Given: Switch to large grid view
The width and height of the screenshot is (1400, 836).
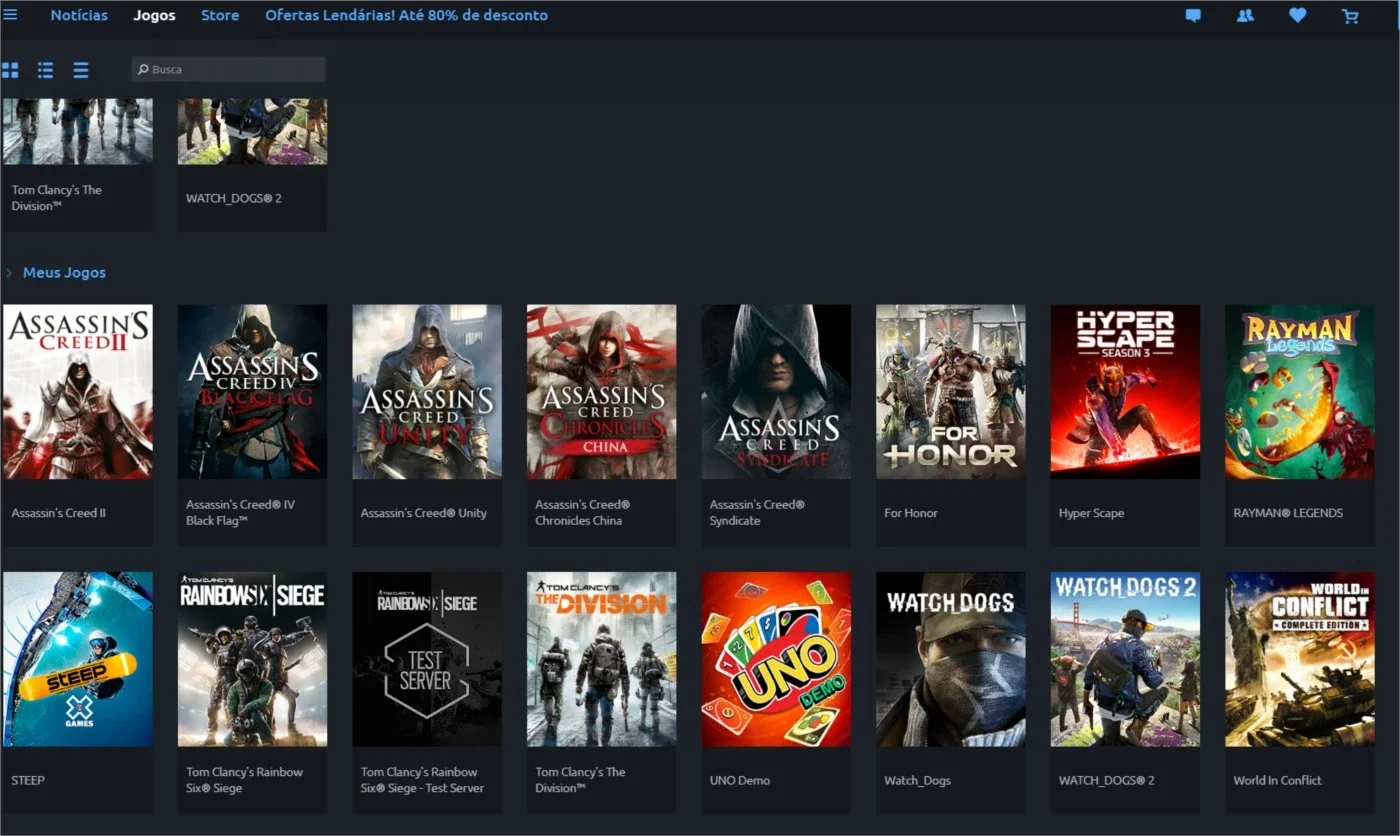Looking at the screenshot, I should tap(10, 70).
